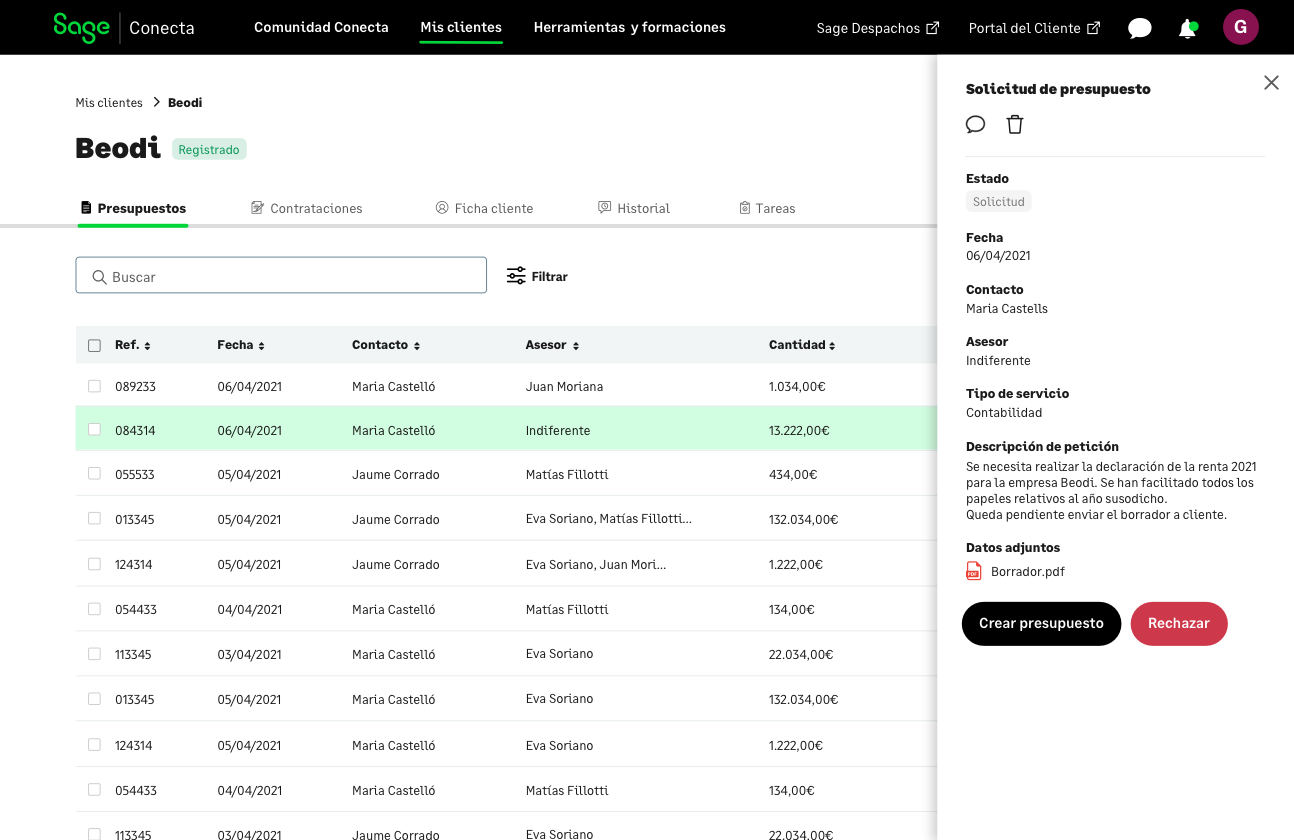The height and width of the screenshot is (840, 1294).
Task: Click the comment icon in request panel
Action: pyautogui.click(x=975, y=124)
